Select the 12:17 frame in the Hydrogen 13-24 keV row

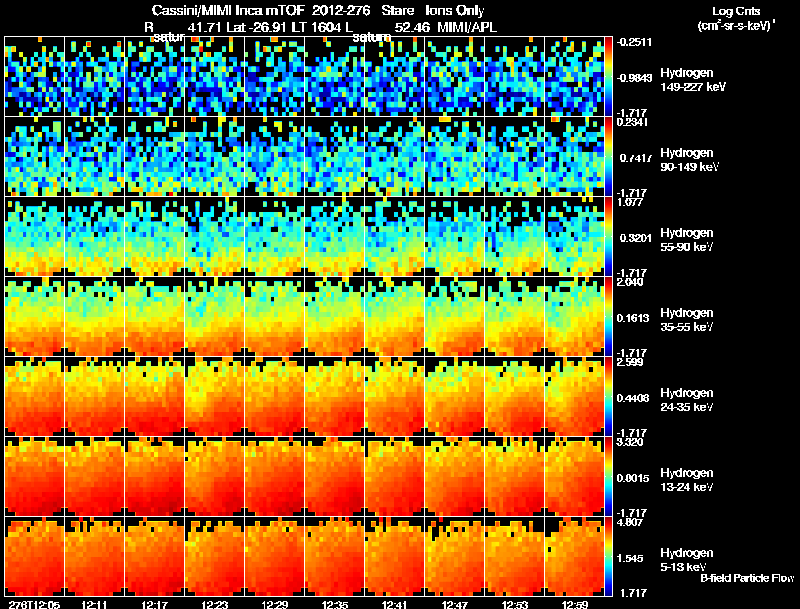click(x=155, y=477)
